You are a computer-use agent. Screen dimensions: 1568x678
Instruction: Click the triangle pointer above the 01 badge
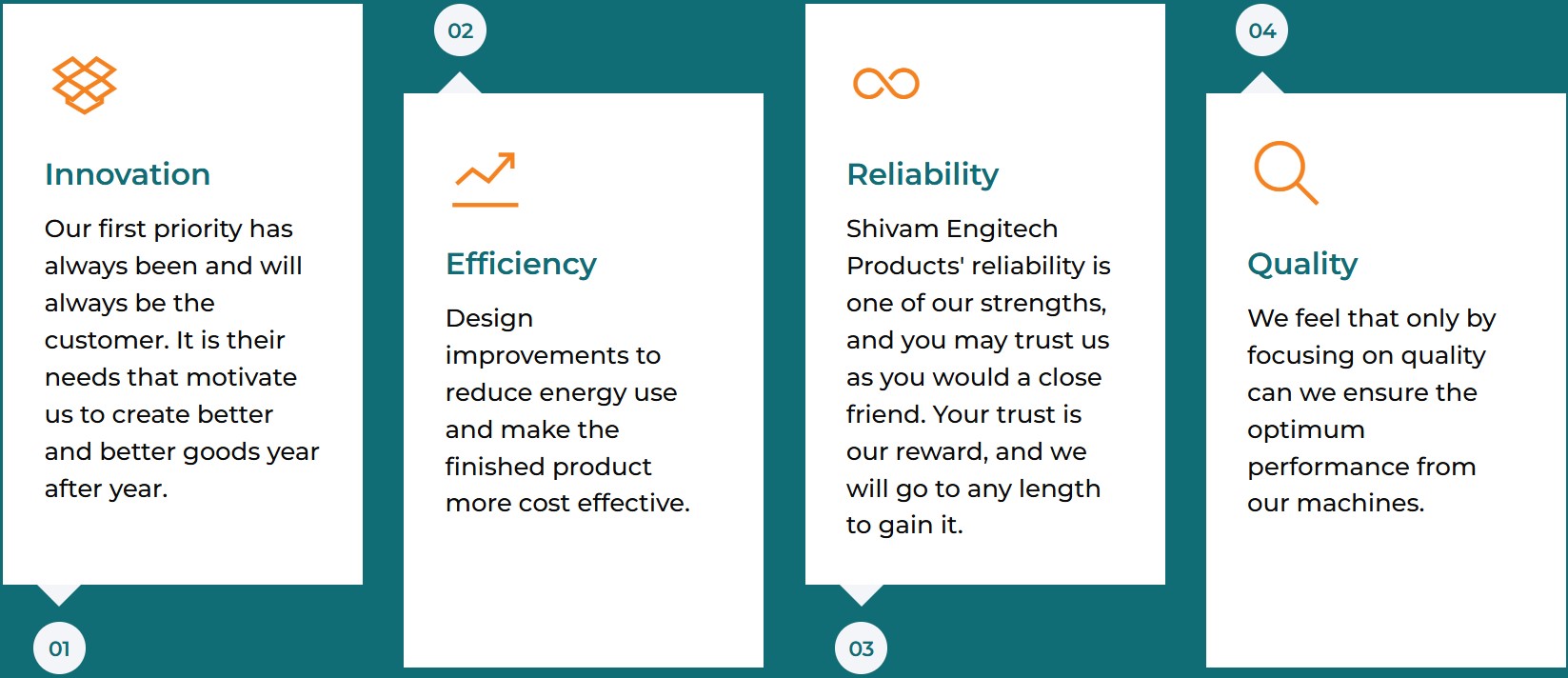click(x=59, y=594)
